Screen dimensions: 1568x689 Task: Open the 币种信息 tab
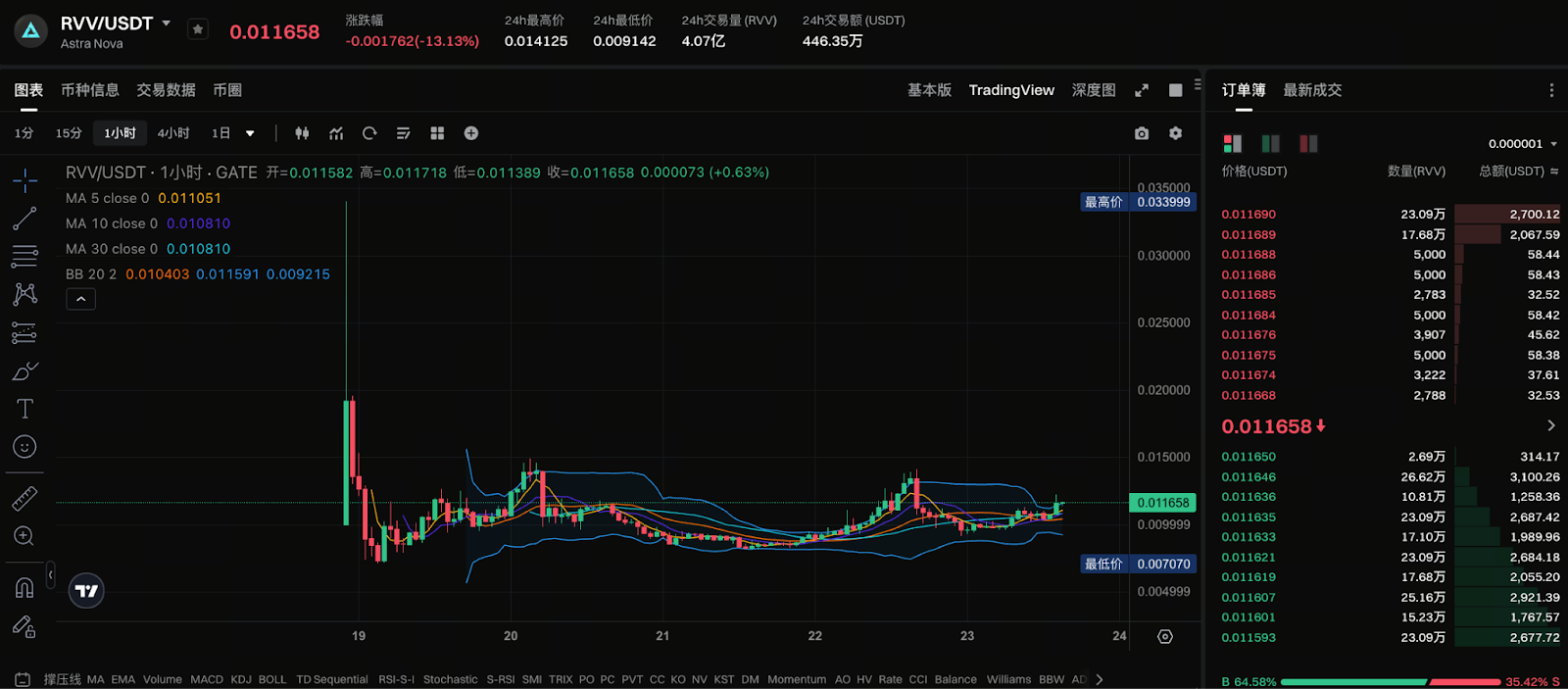tap(90, 90)
